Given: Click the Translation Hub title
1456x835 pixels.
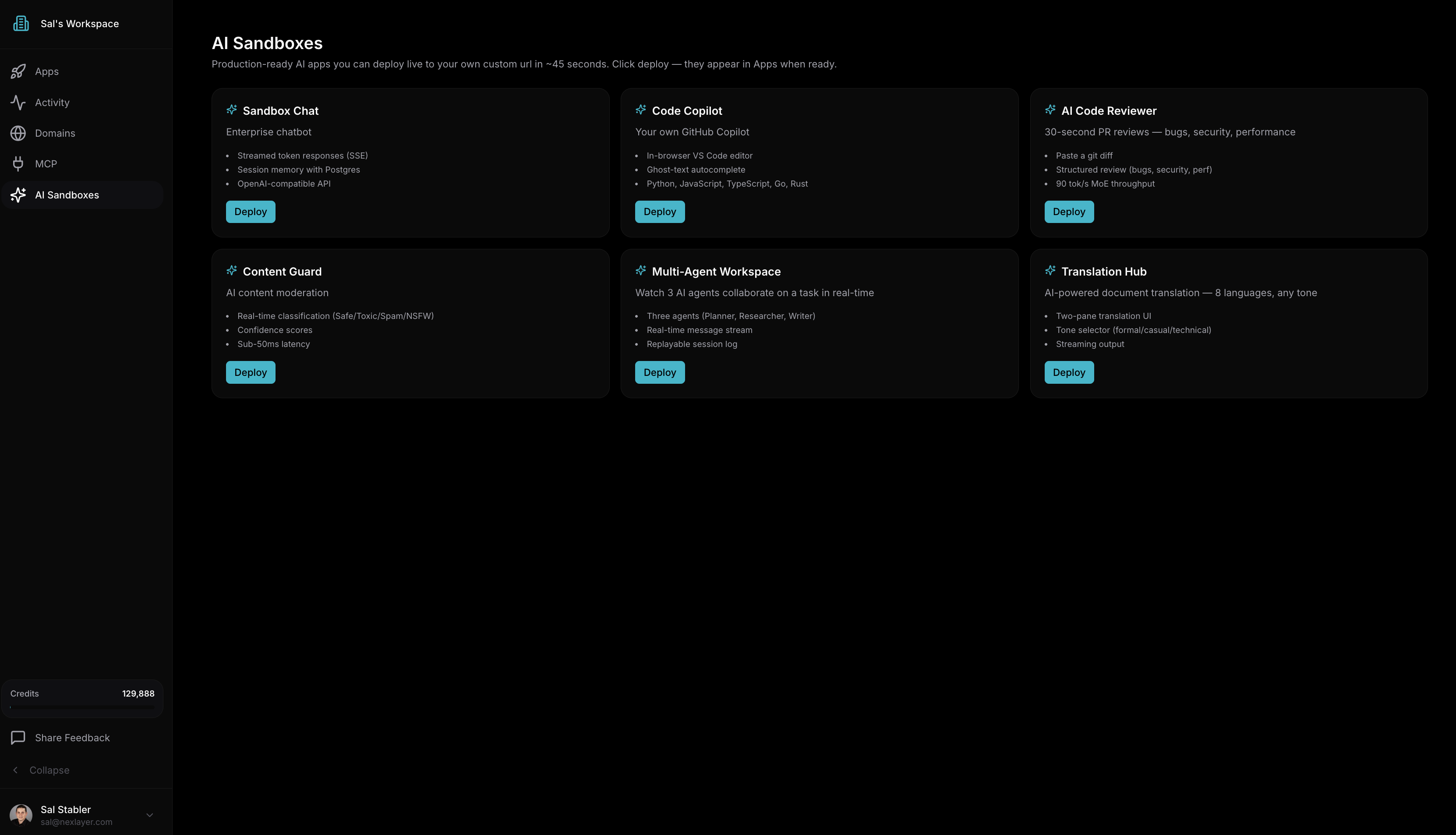Looking at the screenshot, I should (1104, 271).
